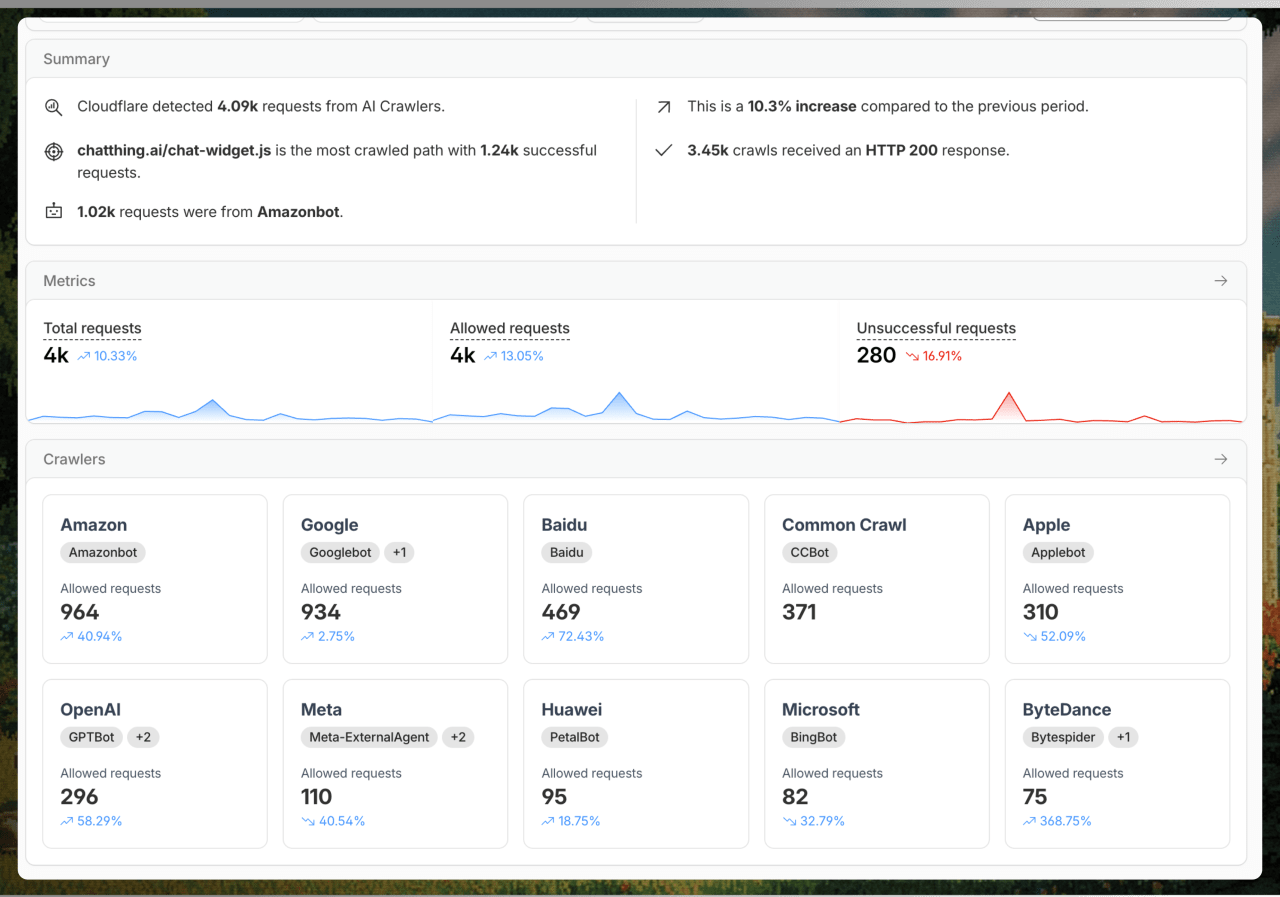Open Crawlers details via the arrow

[x=1220, y=459]
